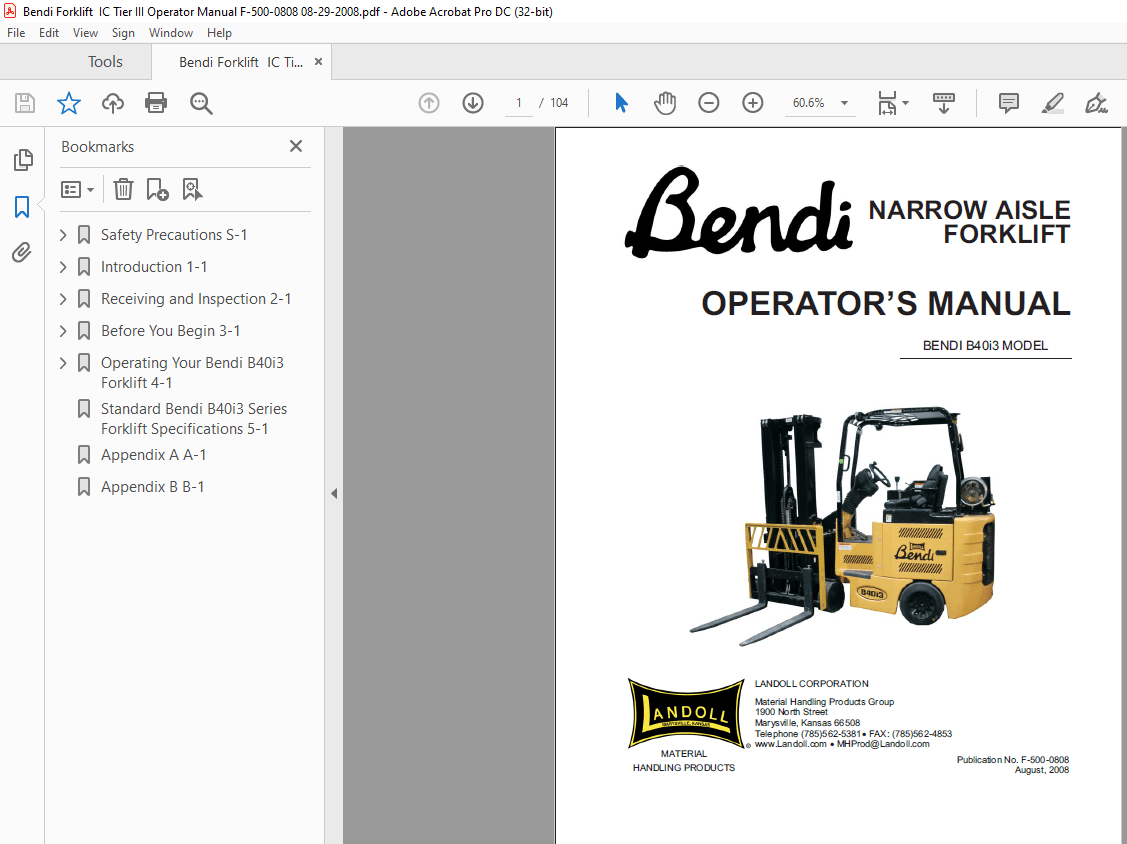Open the Attachments panel
Viewport: 1127px width, 844px height.
[x=23, y=252]
